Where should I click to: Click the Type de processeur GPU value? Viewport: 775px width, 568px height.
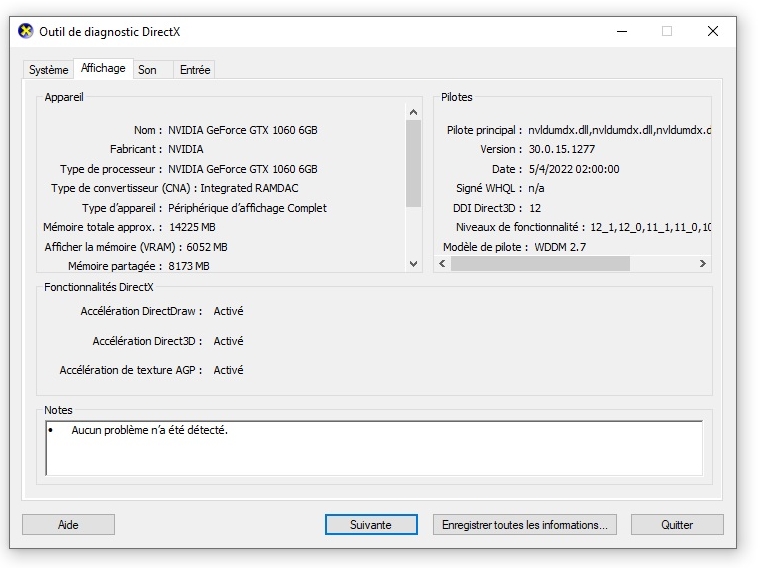pyautogui.click(x=243, y=169)
